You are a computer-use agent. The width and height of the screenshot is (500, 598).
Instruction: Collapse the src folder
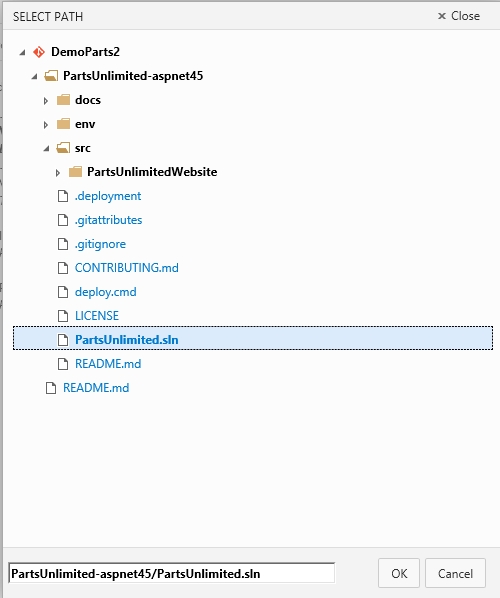click(x=46, y=149)
